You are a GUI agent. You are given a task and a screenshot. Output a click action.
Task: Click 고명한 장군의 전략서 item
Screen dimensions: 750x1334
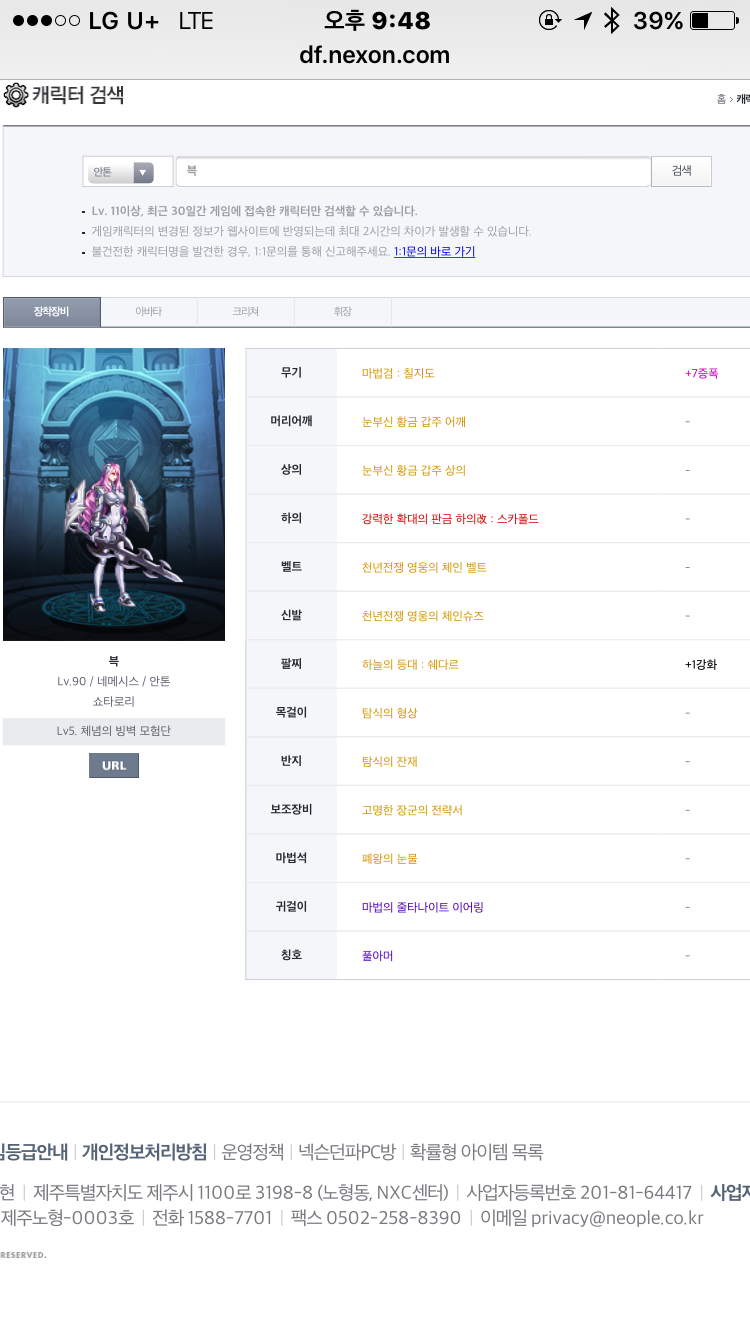pyautogui.click(x=412, y=810)
